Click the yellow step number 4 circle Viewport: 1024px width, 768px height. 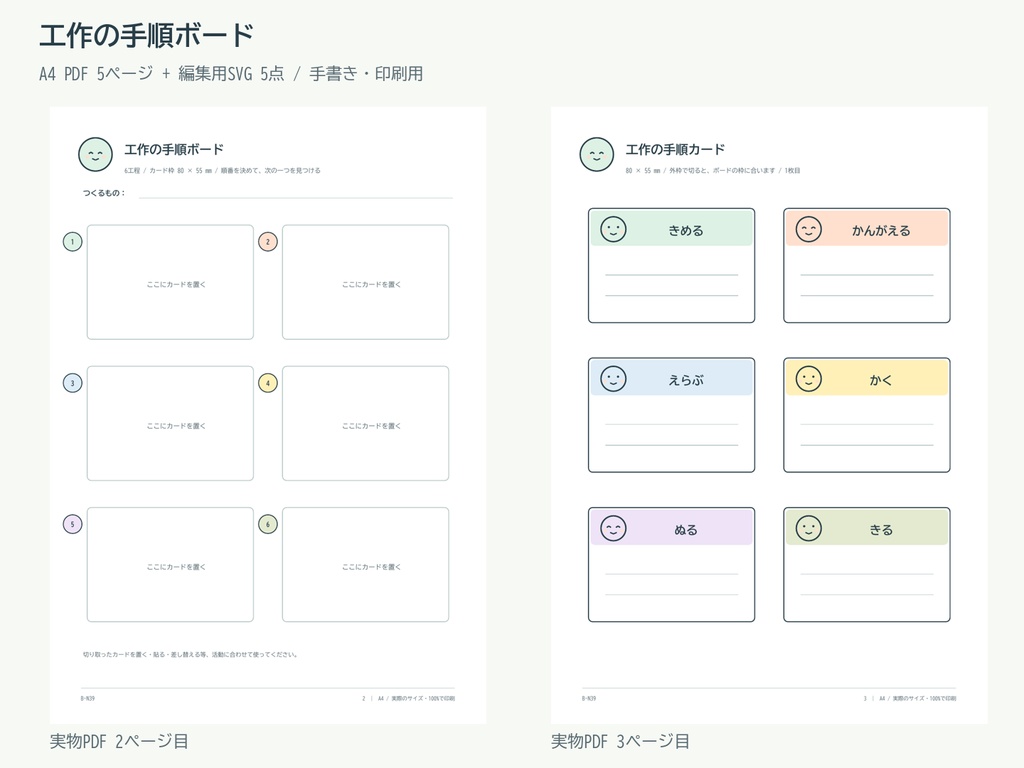point(268,383)
